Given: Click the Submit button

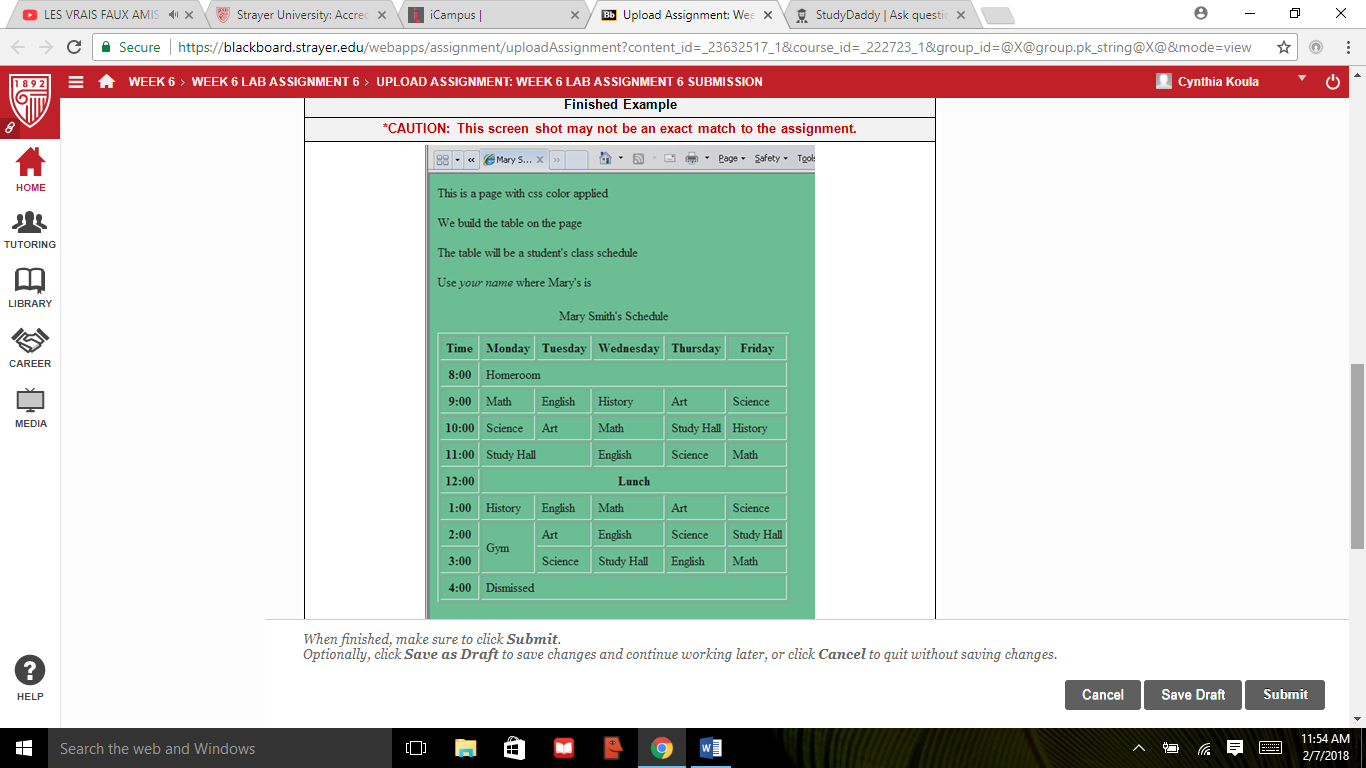Looking at the screenshot, I should tap(1284, 695).
